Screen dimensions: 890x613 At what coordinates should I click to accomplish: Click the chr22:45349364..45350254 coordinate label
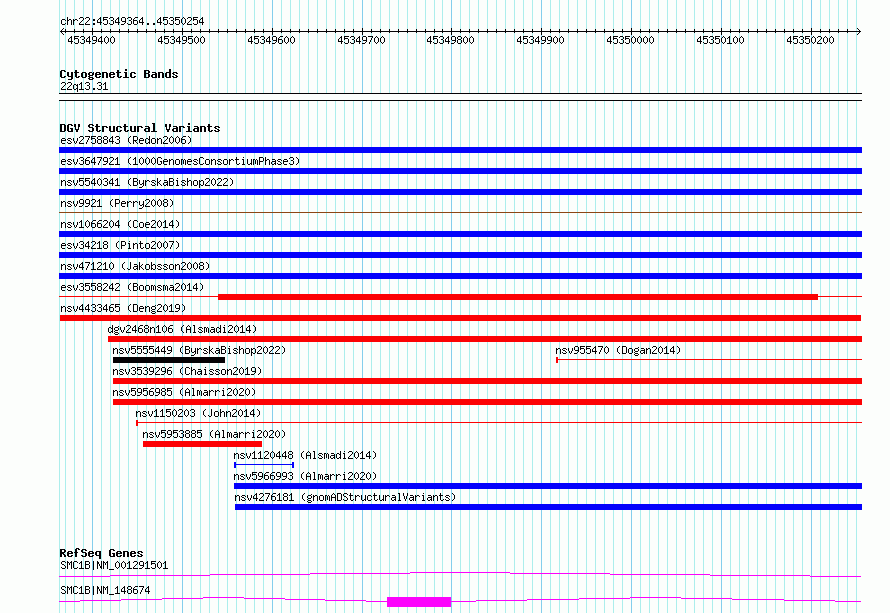[132, 21]
